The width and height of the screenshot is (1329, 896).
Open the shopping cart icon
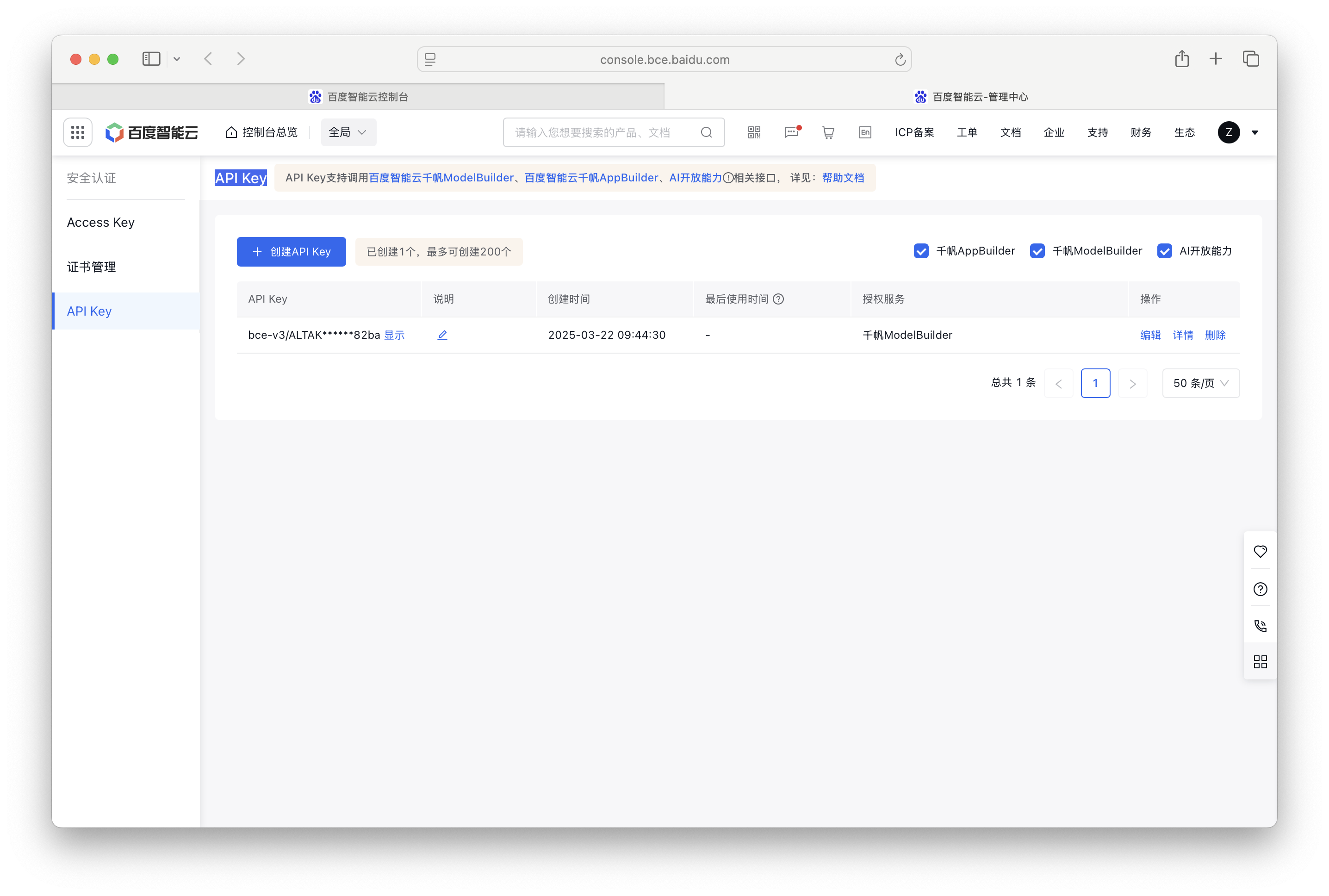tap(828, 132)
